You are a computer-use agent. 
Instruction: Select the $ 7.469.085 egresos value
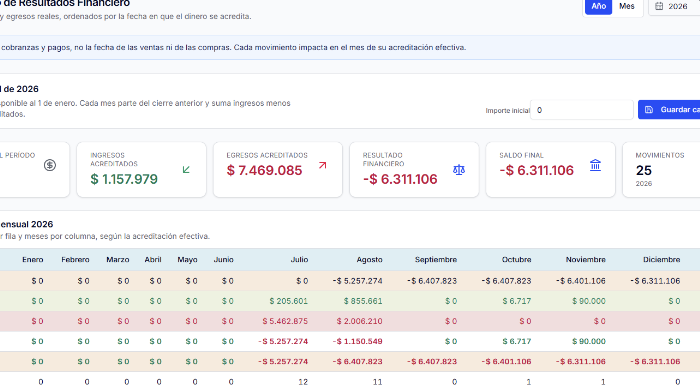coord(264,170)
